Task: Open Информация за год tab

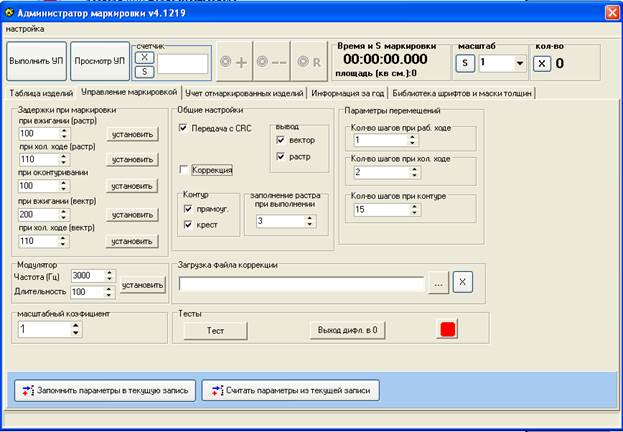Action: (x=348, y=93)
